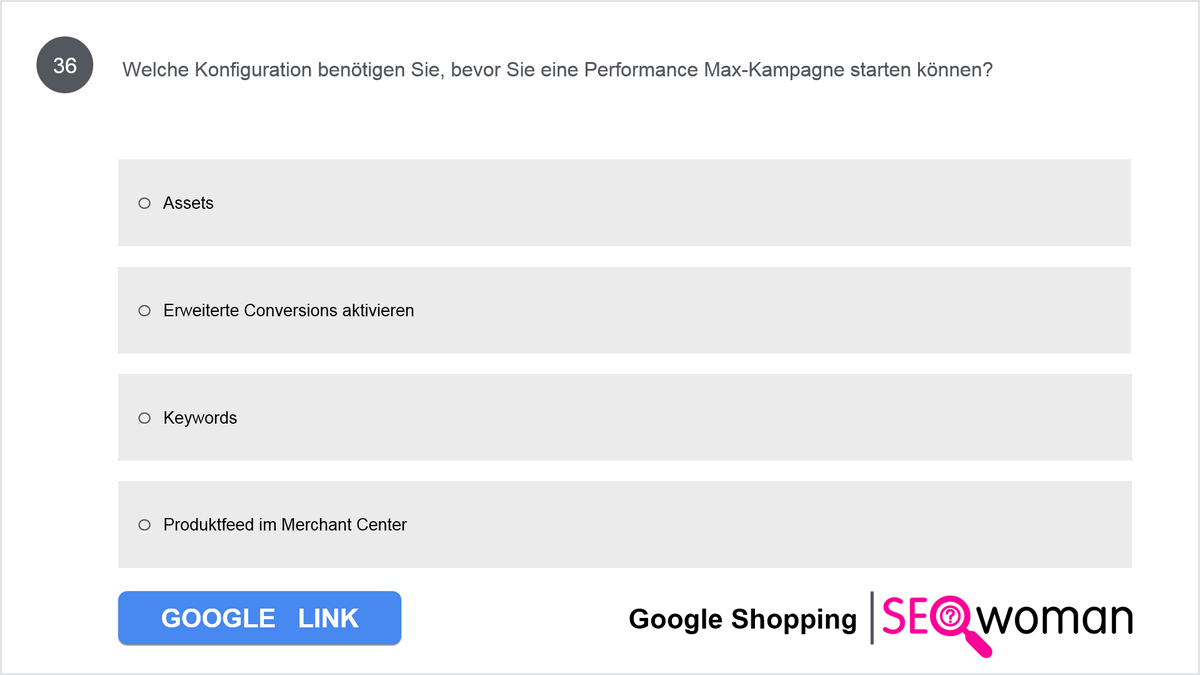Image resolution: width=1200 pixels, height=675 pixels.
Task: Open the GOOGLE LINK button
Action: (x=260, y=618)
